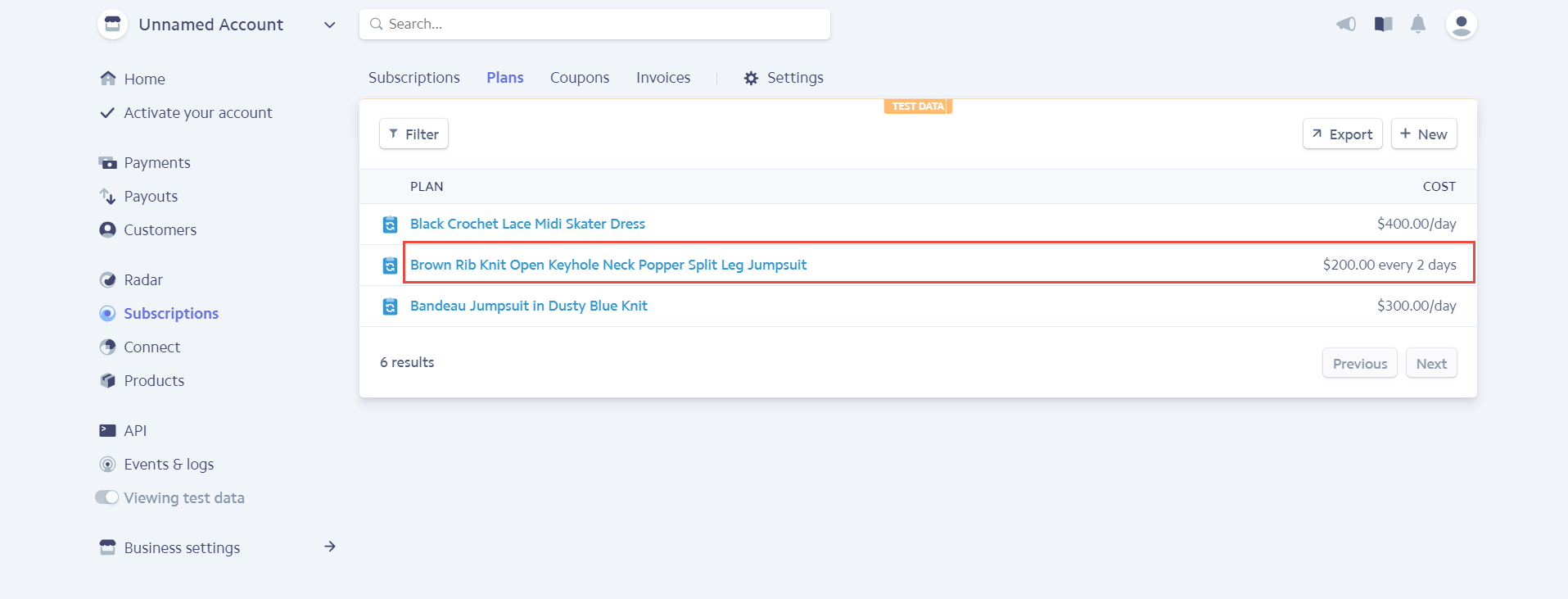Click the Home house icon
The height and width of the screenshot is (599, 1568).
pos(107,79)
